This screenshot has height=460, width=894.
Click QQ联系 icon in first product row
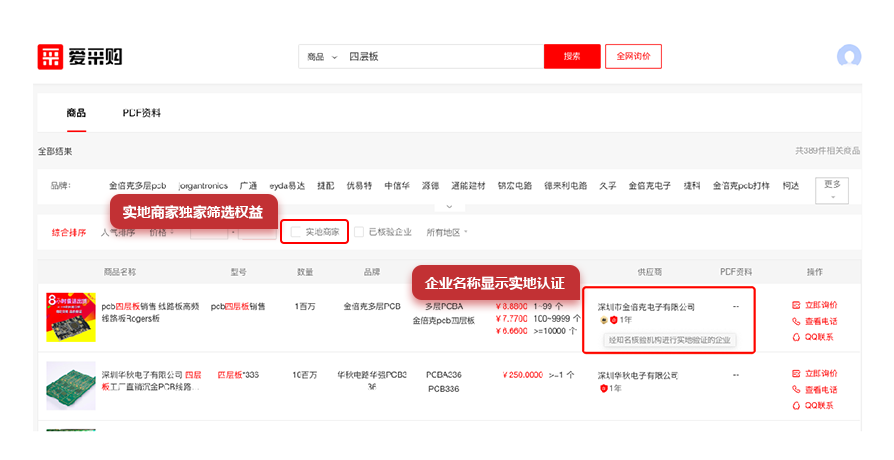pyautogui.click(x=796, y=338)
